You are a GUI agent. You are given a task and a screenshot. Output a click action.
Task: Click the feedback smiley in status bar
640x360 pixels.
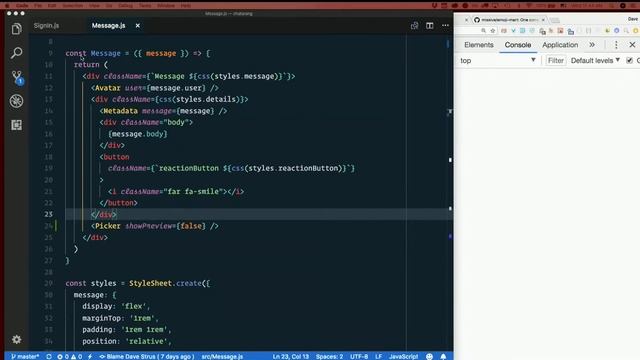point(429,356)
